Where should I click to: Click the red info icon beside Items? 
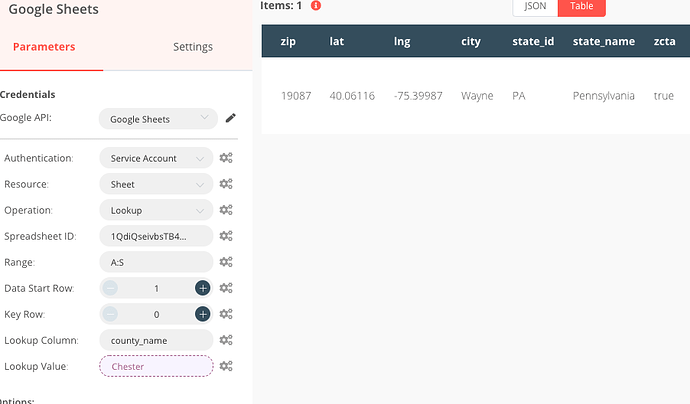point(316,5)
